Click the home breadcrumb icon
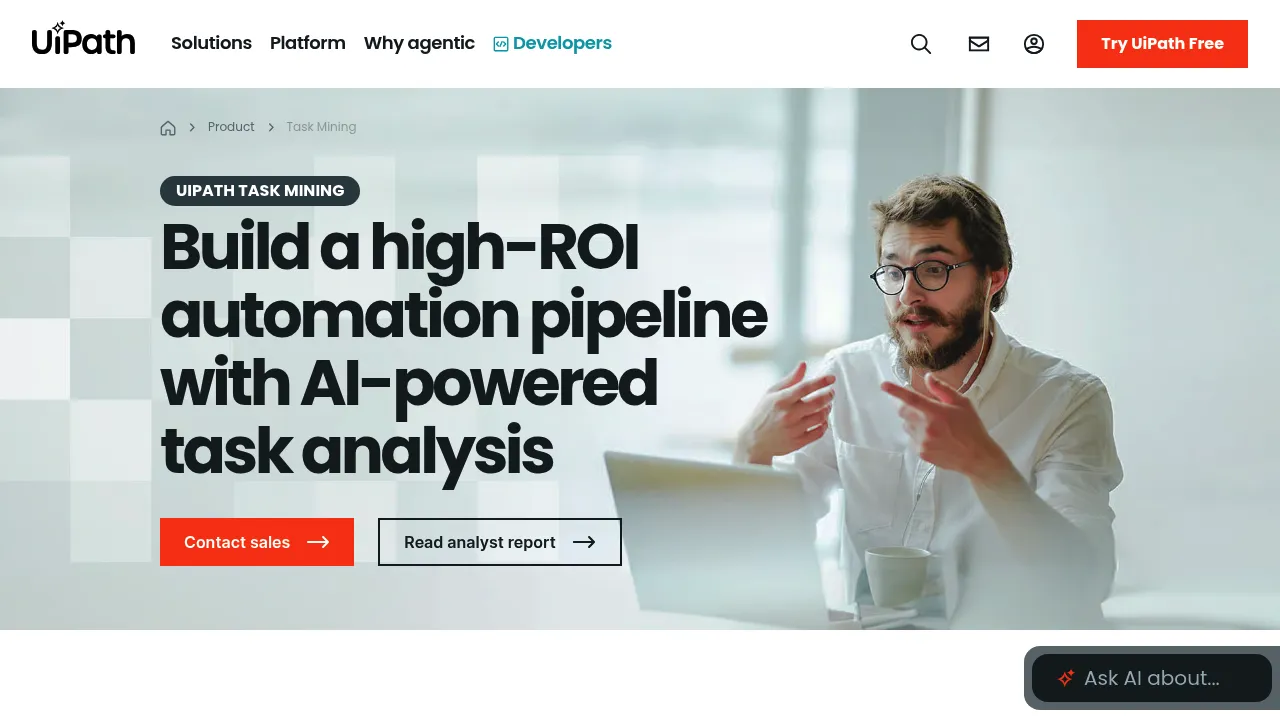The image size is (1280, 720). 168,128
